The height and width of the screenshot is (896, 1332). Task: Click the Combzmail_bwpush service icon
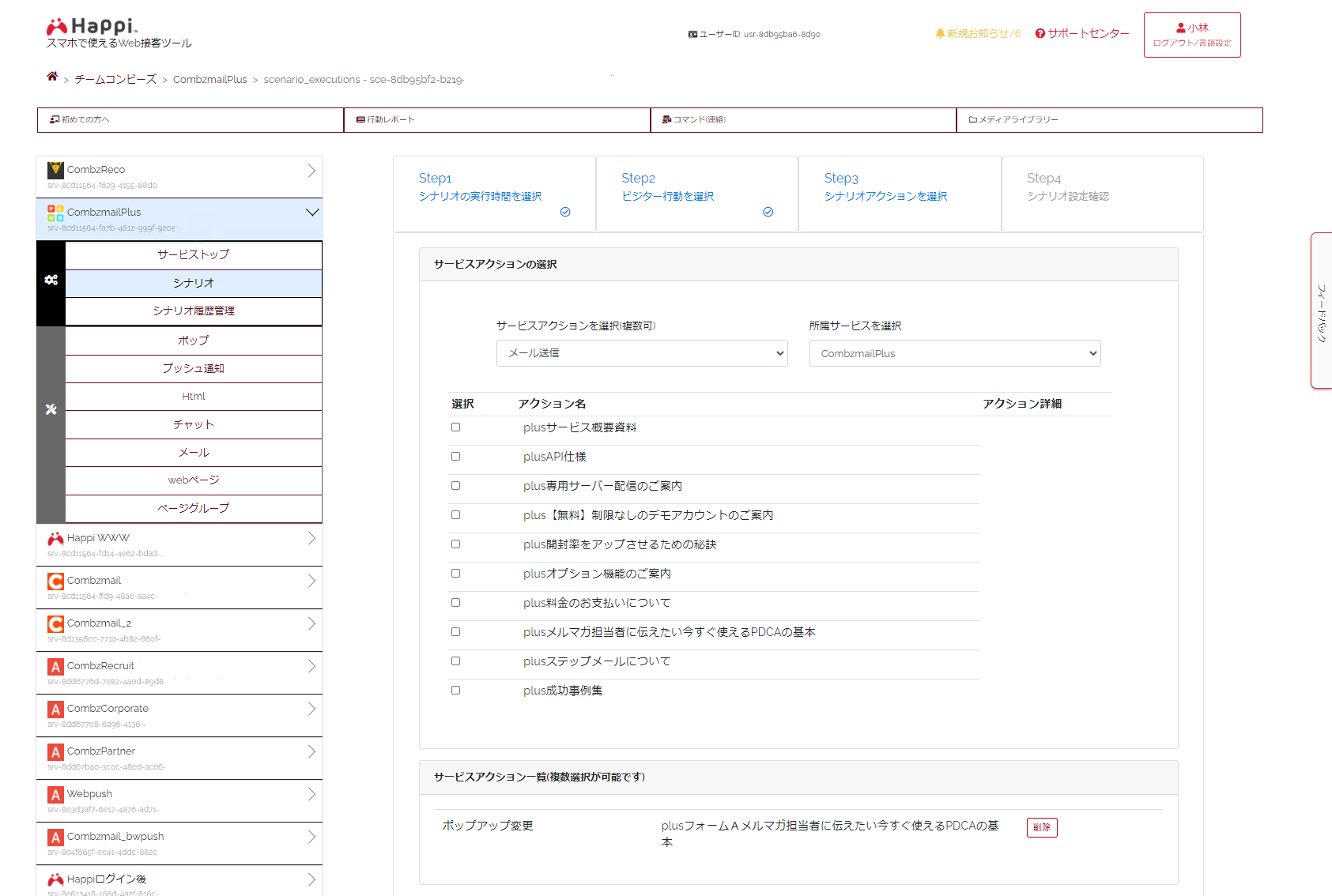pyautogui.click(x=55, y=837)
